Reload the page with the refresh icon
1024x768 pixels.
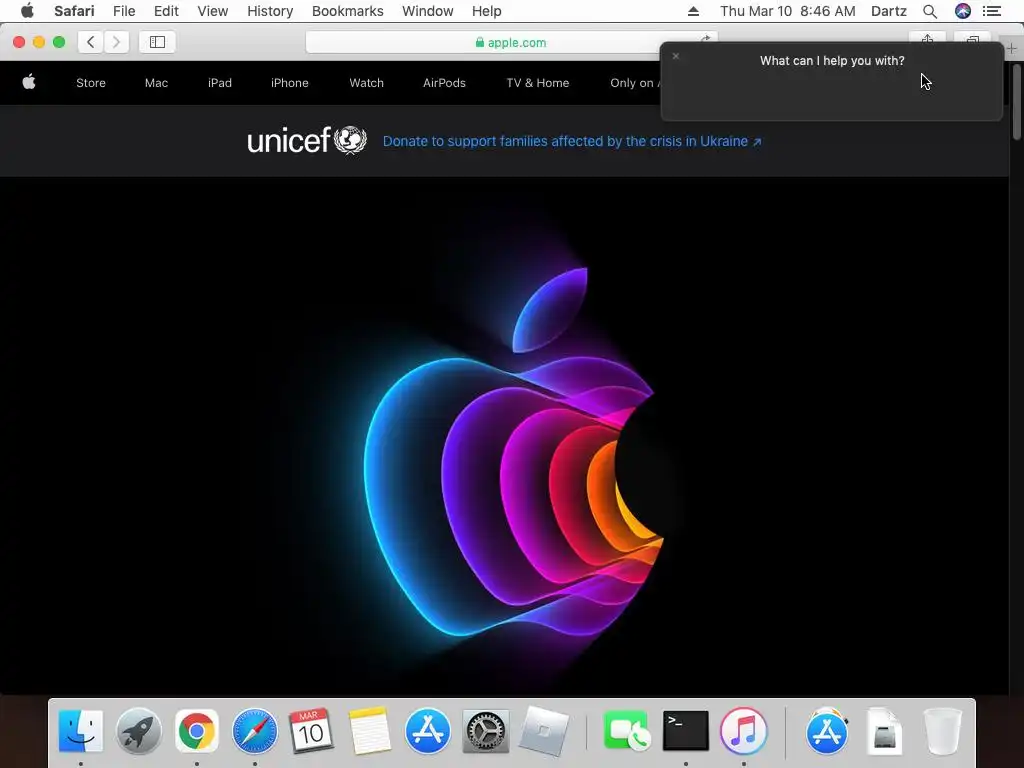(x=705, y=39)
